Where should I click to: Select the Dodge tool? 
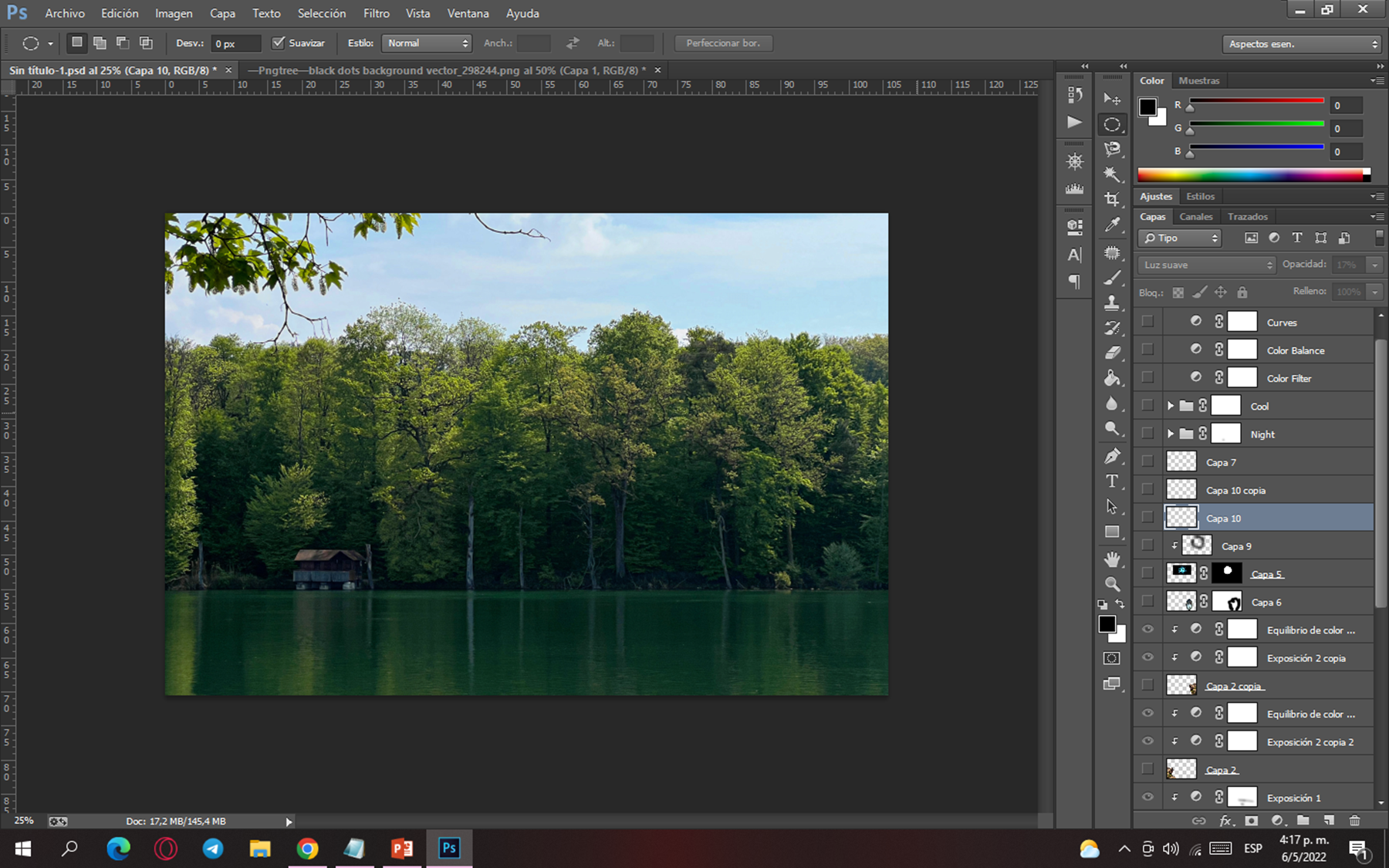tap(1112, 429)
